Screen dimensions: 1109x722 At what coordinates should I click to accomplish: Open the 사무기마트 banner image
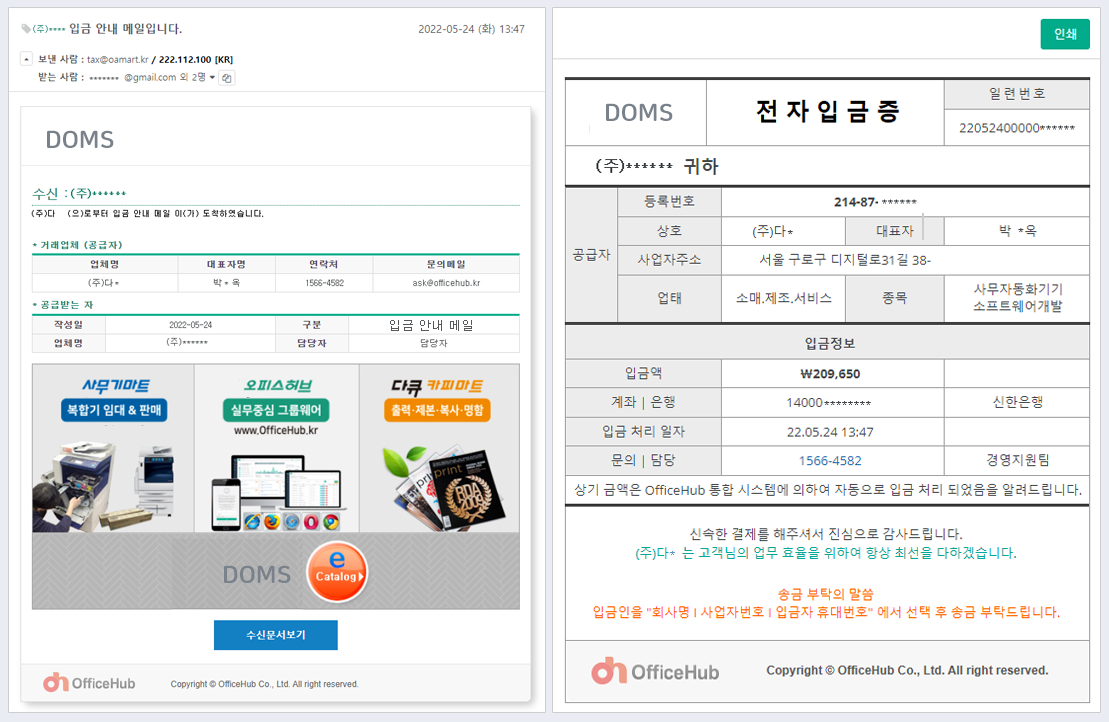pyautogui.click(x=113, y=448)
